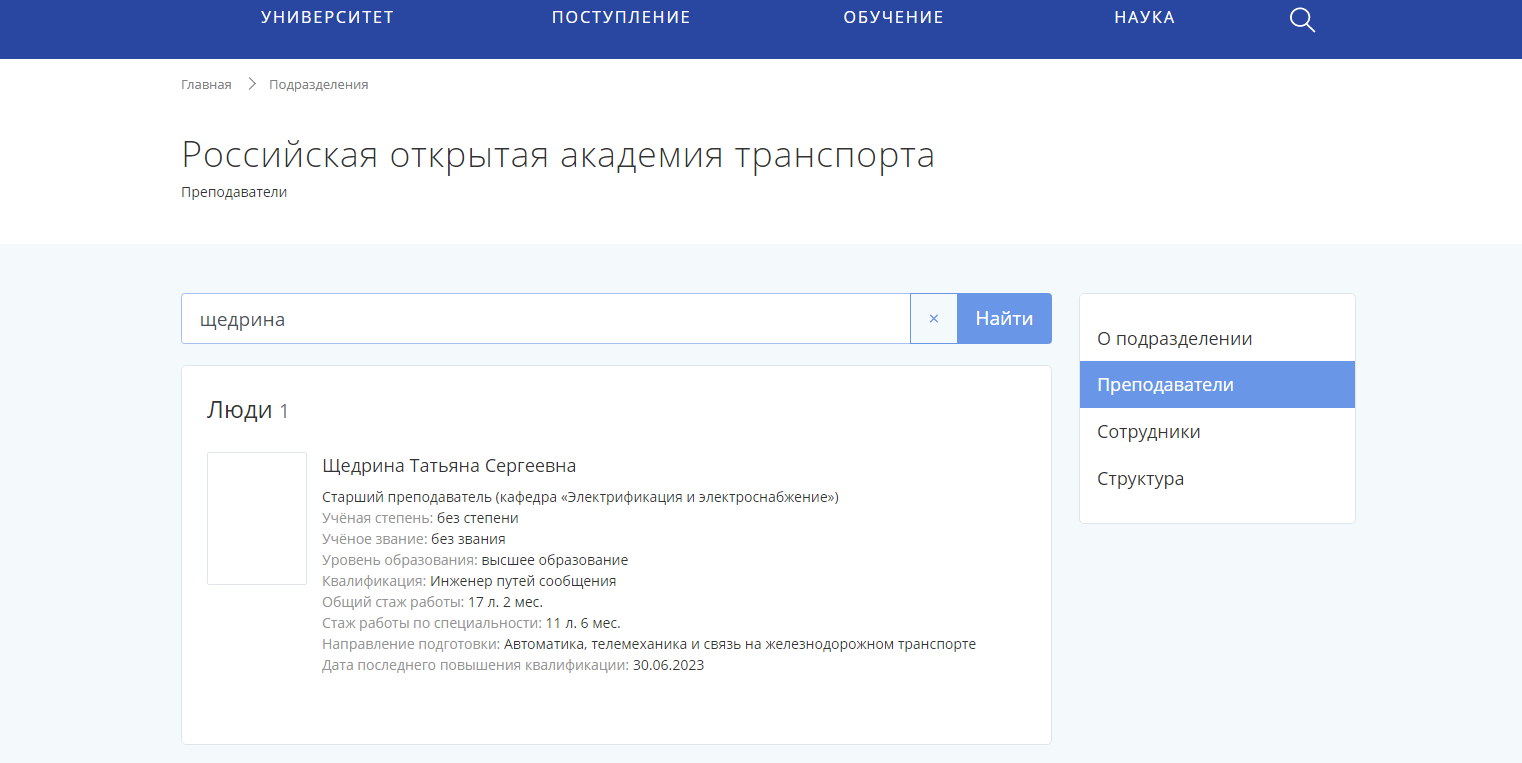The width and height of the screenshot is (1522, 763).
Task: Open the ОБУЧЕНИЕ menu
Action: [894, 17]
